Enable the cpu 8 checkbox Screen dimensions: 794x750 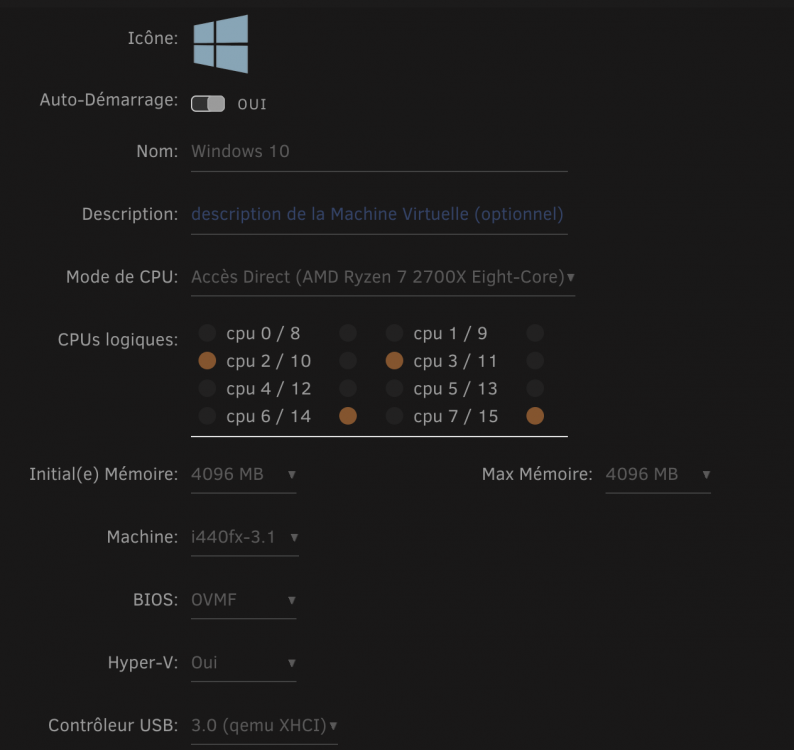(x=348, y=333)
